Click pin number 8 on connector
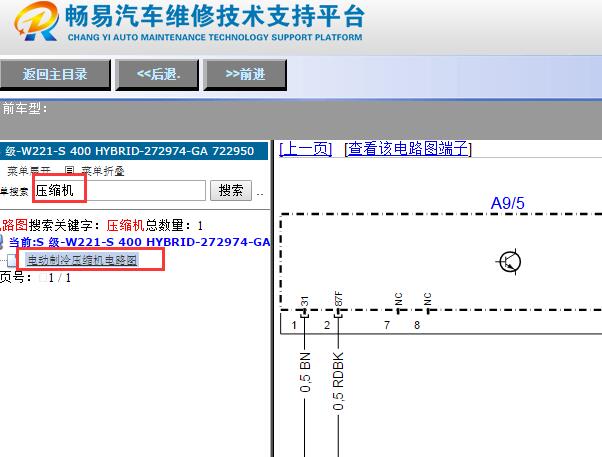The width and height of the screenshot is (602, 457). (x=417, y=325)
